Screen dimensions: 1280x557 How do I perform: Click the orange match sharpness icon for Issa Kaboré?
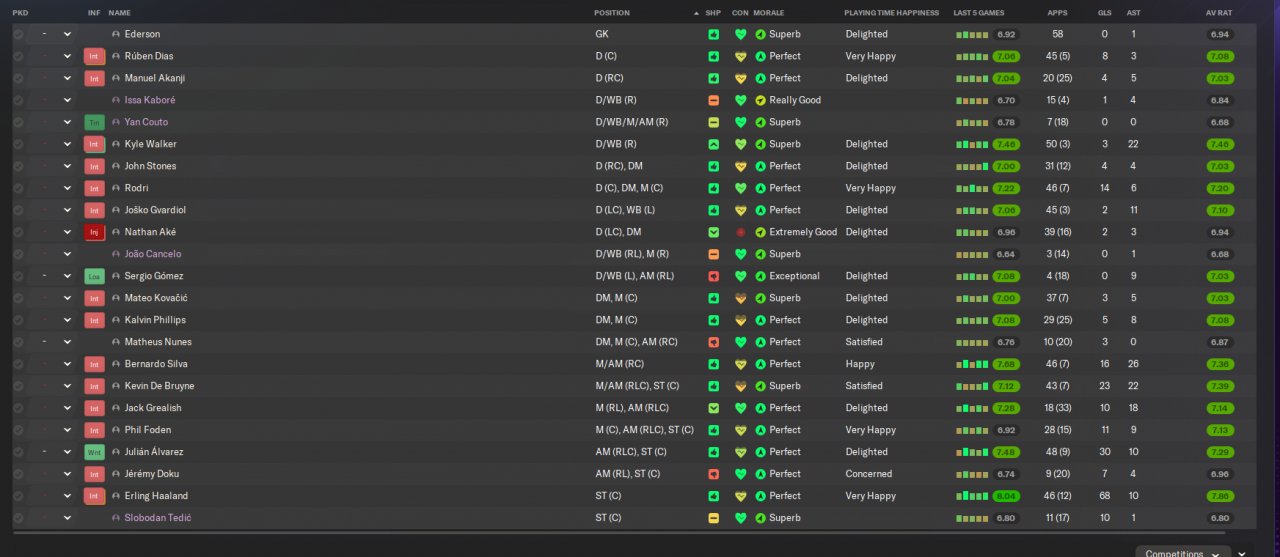713,100
